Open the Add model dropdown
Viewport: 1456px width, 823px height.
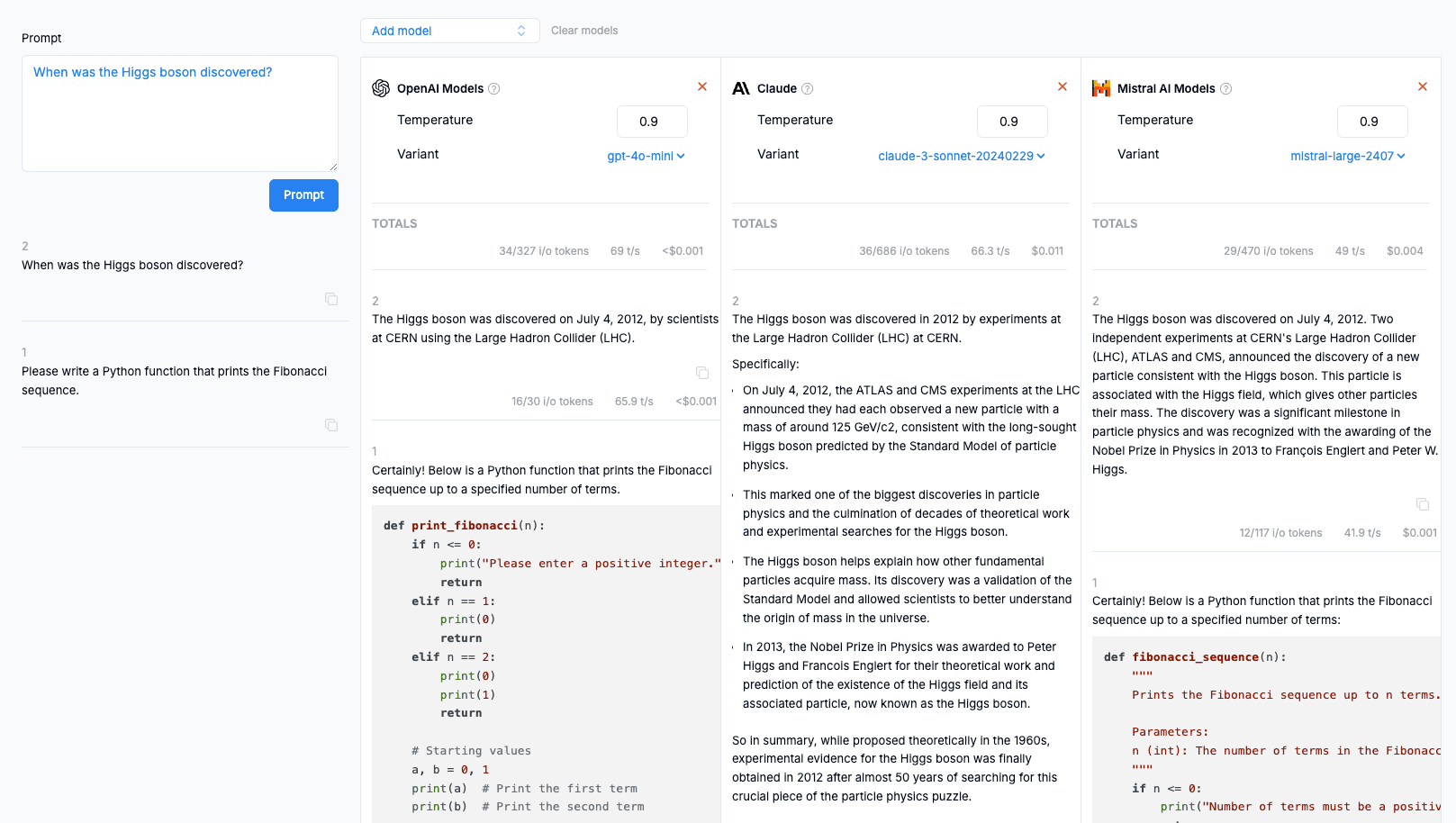pyautogui.click(x=449, y=31)
